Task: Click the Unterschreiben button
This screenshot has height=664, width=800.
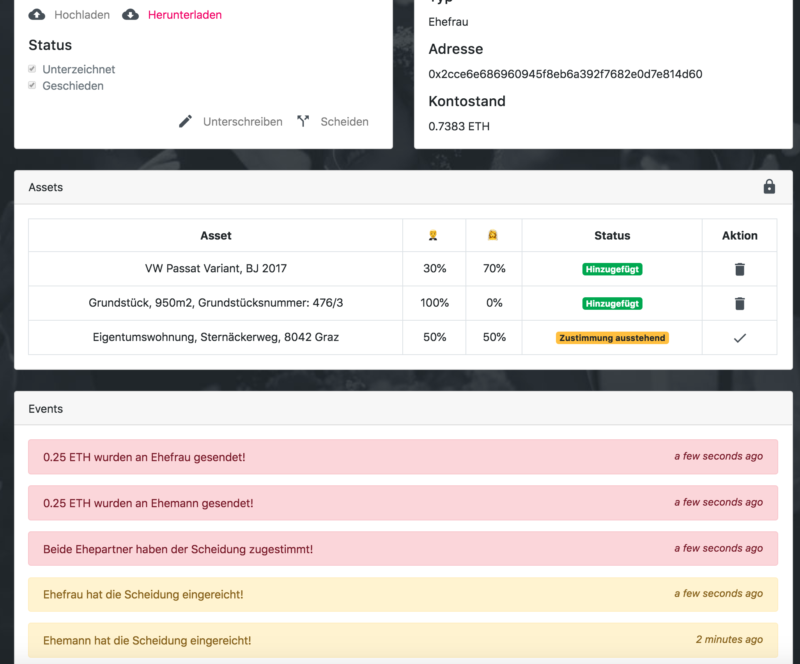Action: 243,121
